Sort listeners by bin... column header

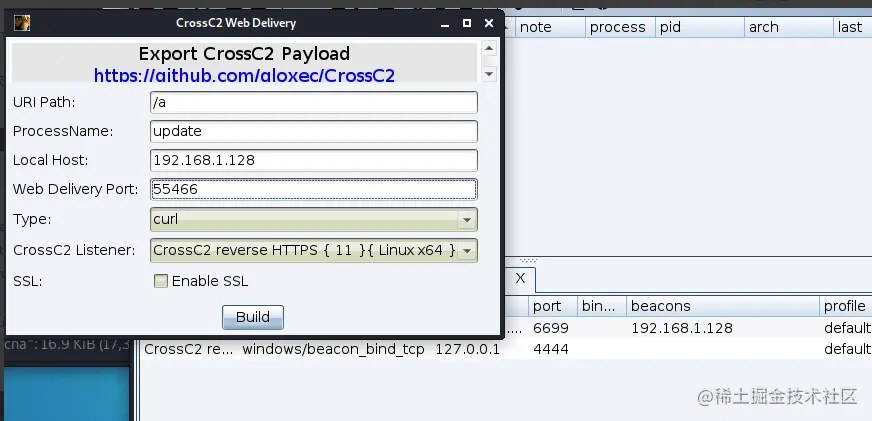click(x=602, y=306)
